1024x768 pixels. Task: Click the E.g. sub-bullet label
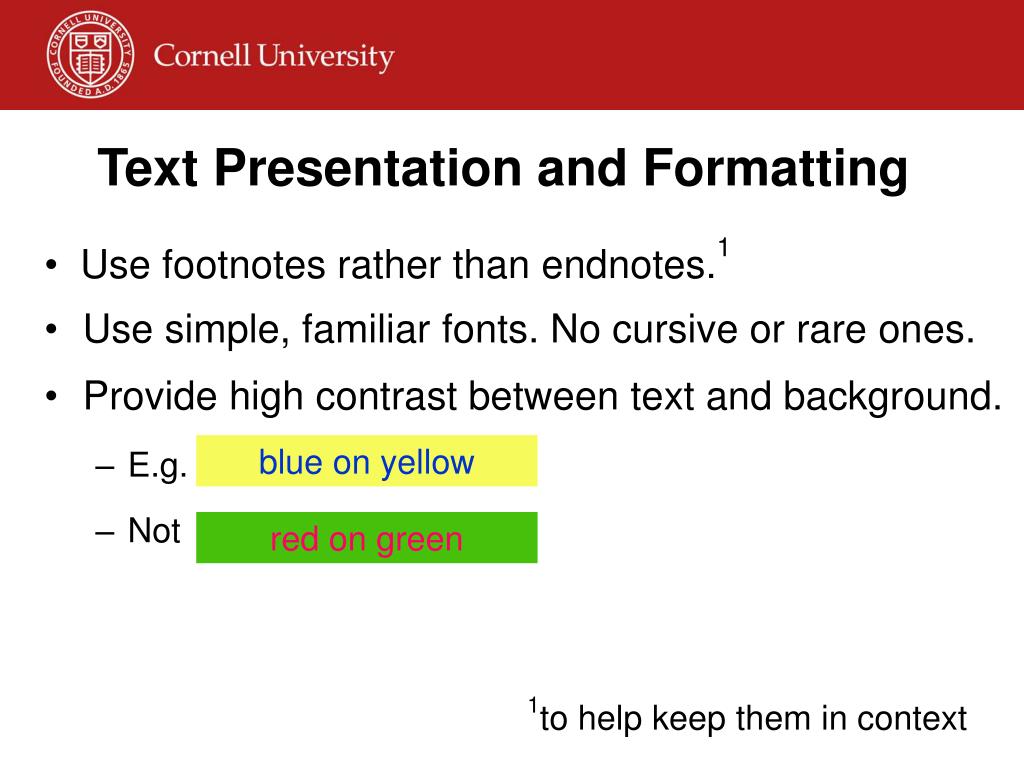click(158, 466)
